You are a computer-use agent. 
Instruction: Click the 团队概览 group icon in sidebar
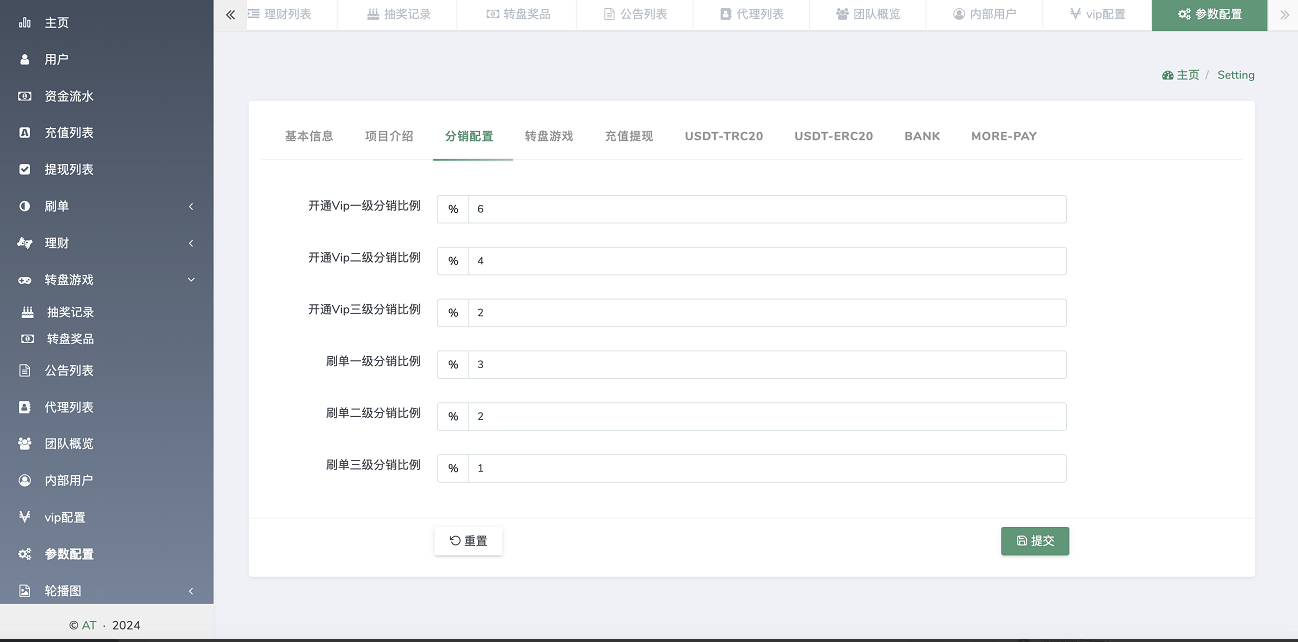pyautogui.click(x=25, y=443)
